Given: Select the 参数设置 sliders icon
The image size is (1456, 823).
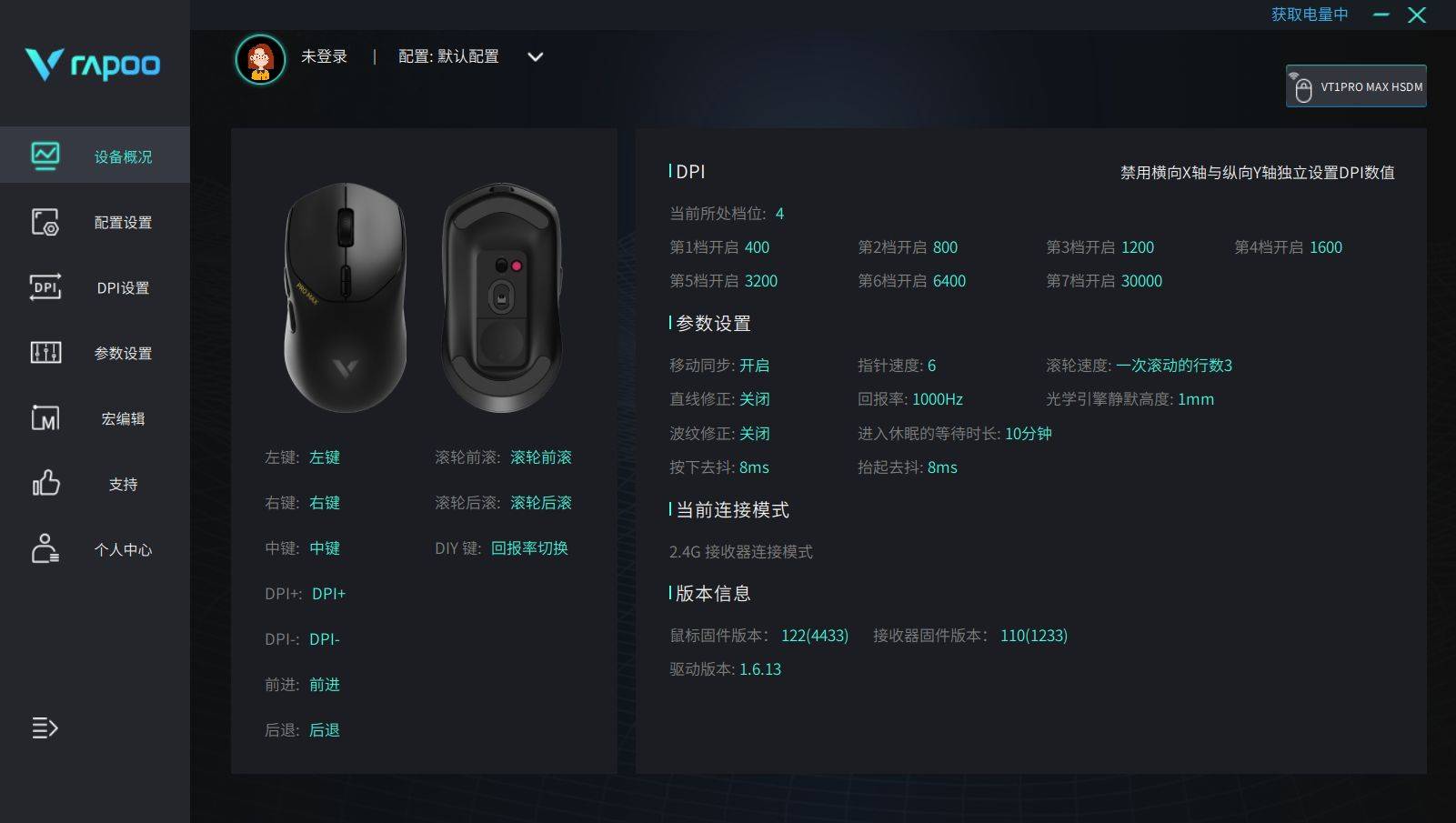Looking at the screenshot, I should pos(45,353).
